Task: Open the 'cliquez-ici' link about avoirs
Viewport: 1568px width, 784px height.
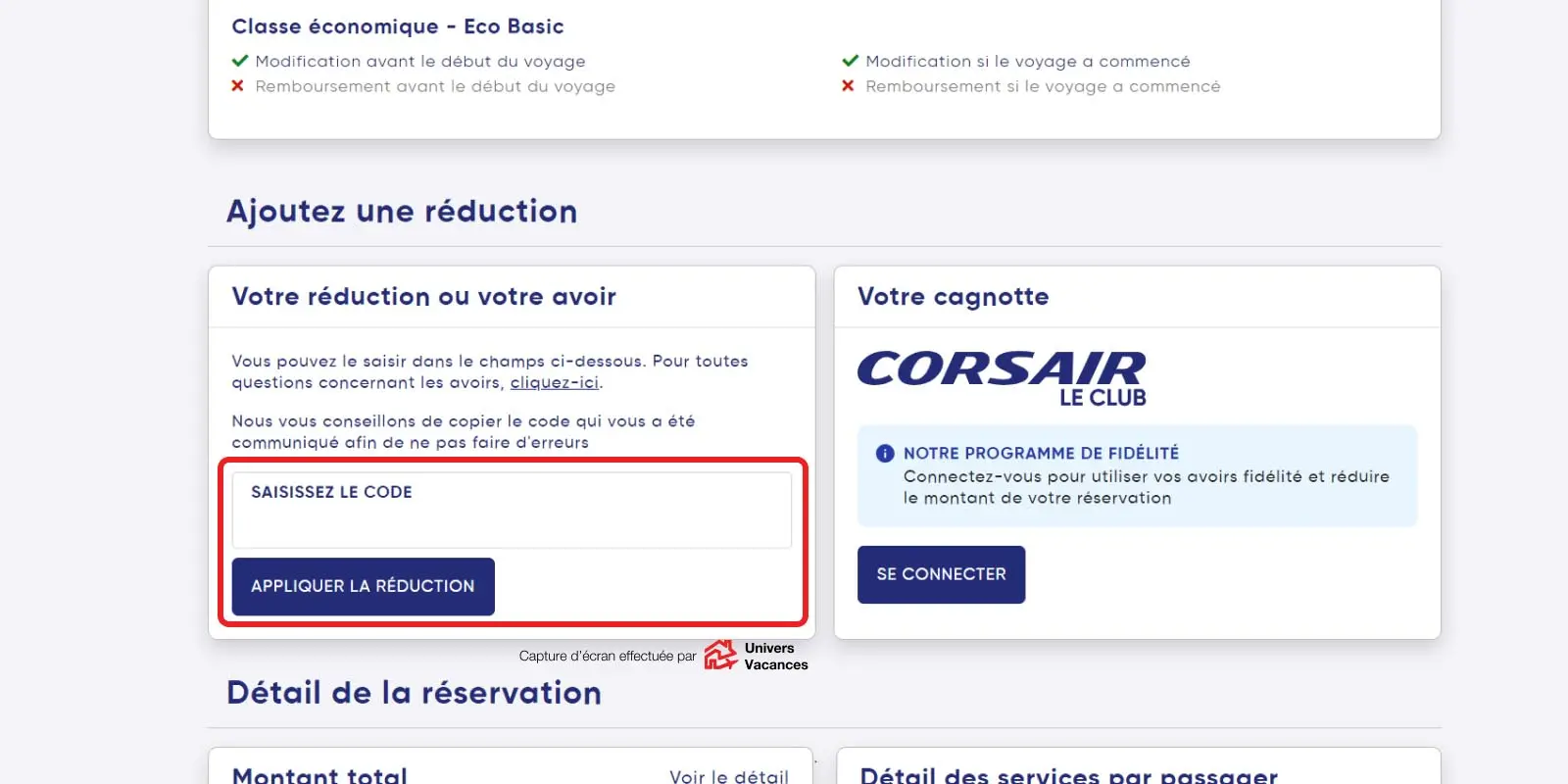Action: click(x=554, y=383)
